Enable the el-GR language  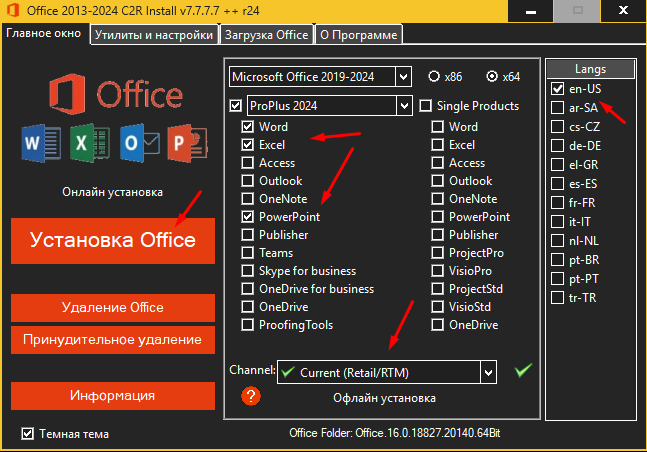click(557, 164)
